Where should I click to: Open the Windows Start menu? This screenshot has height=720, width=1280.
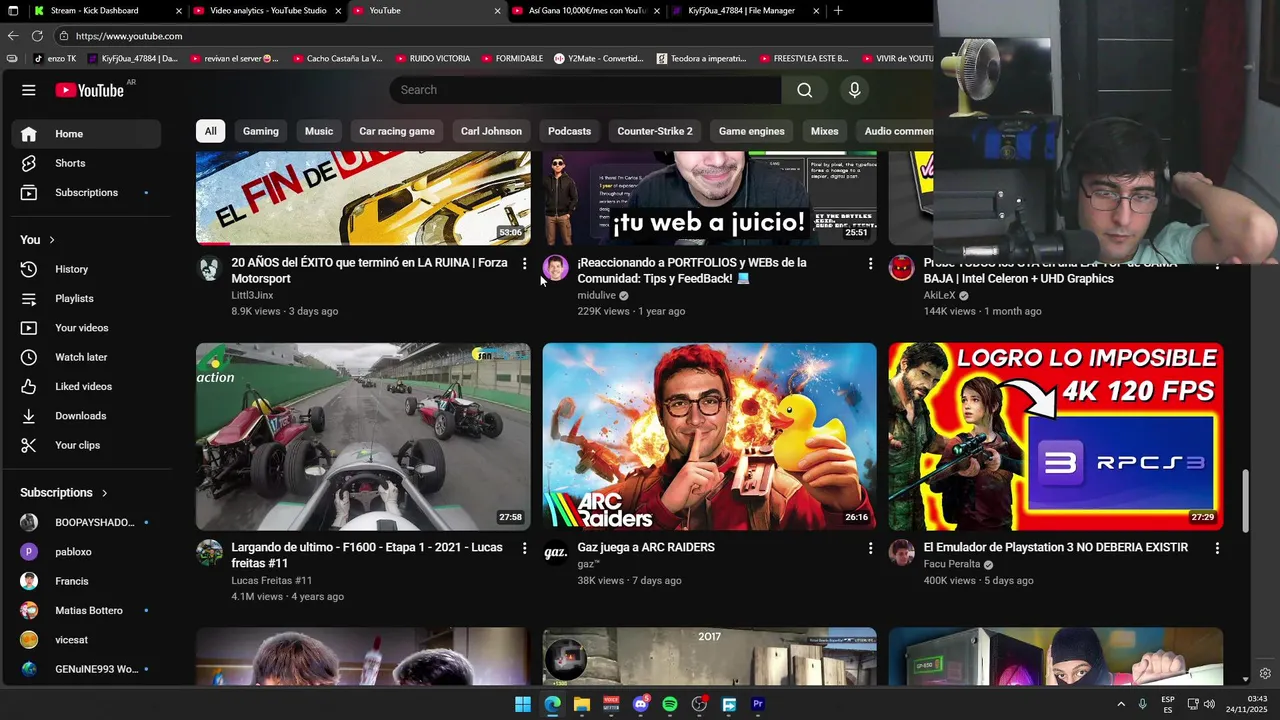(523, 704)
